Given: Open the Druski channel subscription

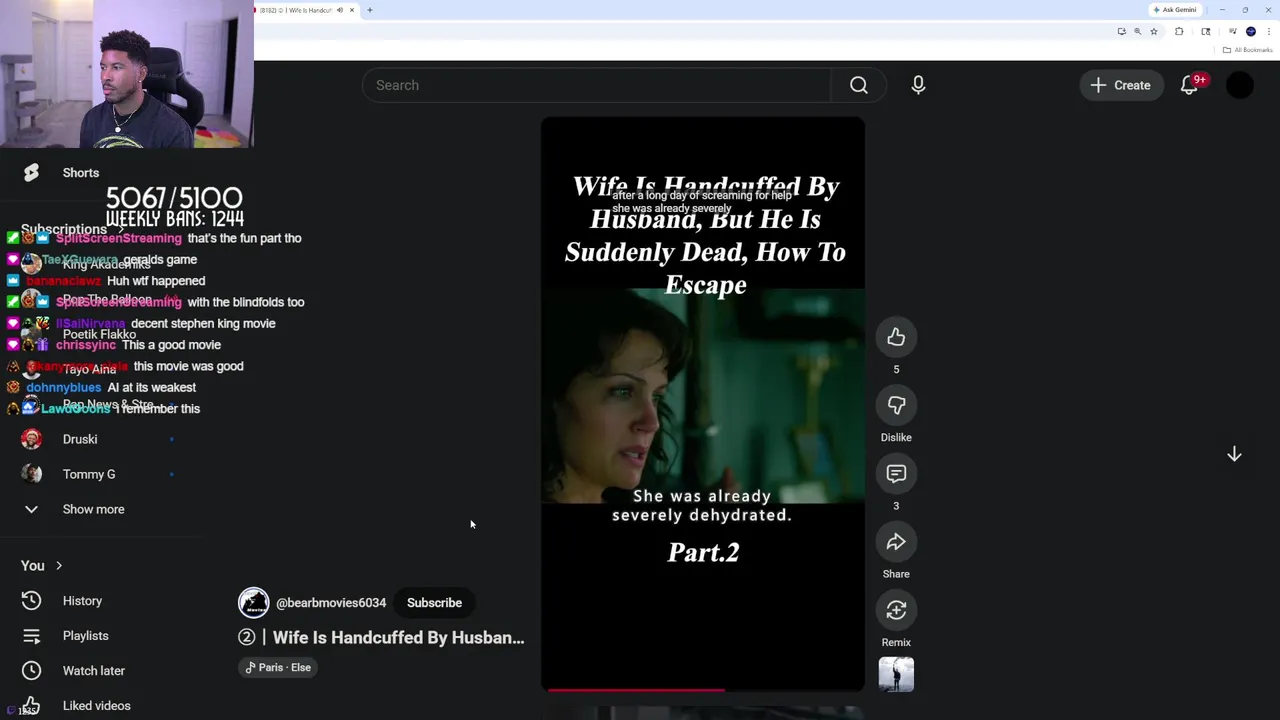Looking at the screenshot, I should (80, 439).
